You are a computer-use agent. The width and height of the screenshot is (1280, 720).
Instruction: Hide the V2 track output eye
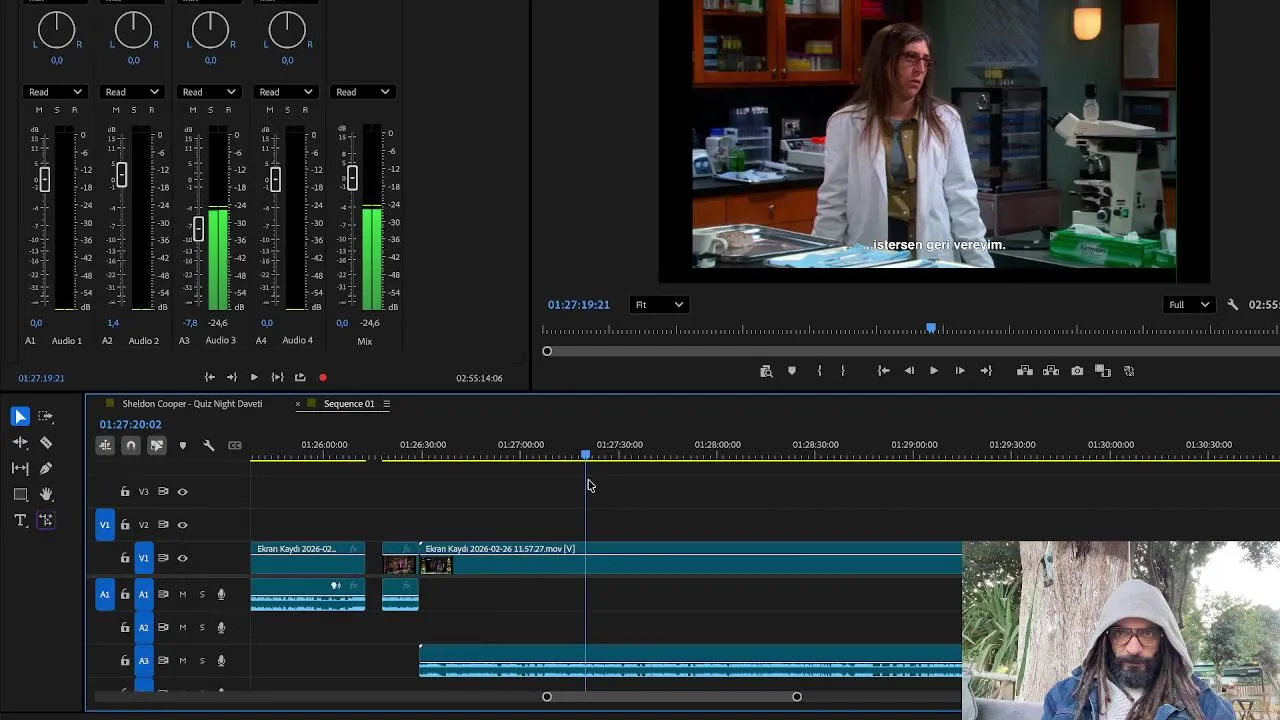coord(182,525)
